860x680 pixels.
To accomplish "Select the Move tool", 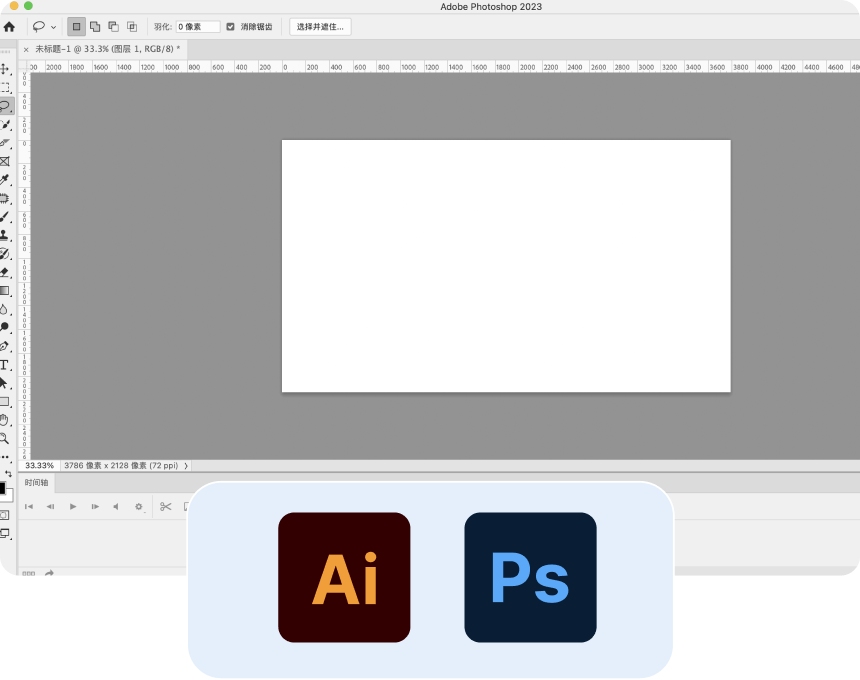I will (5, 69).
